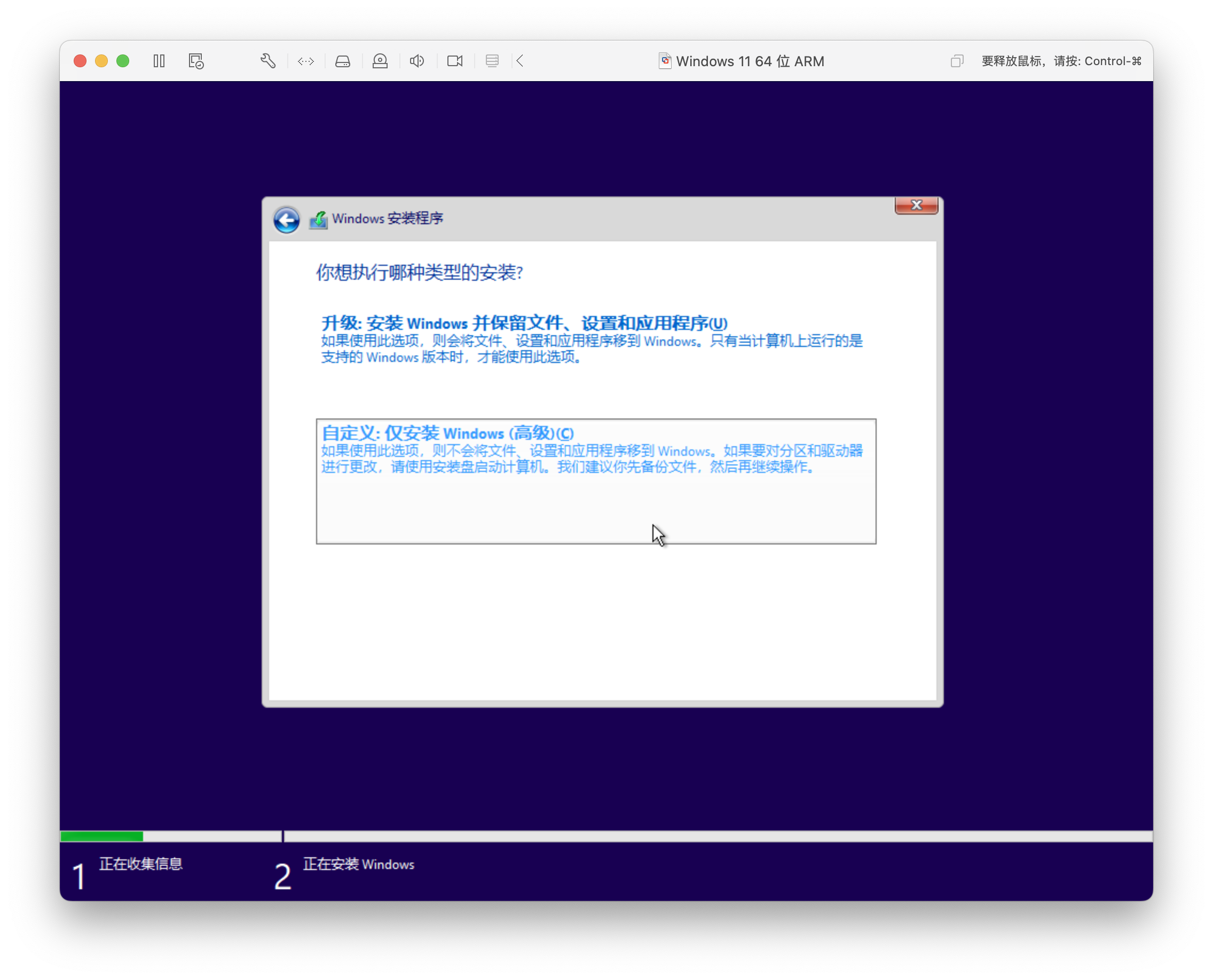Click the green installation progress bar
Viewport: 1213px width, 980px height.
pyautogui.click(x=101, y=836)
